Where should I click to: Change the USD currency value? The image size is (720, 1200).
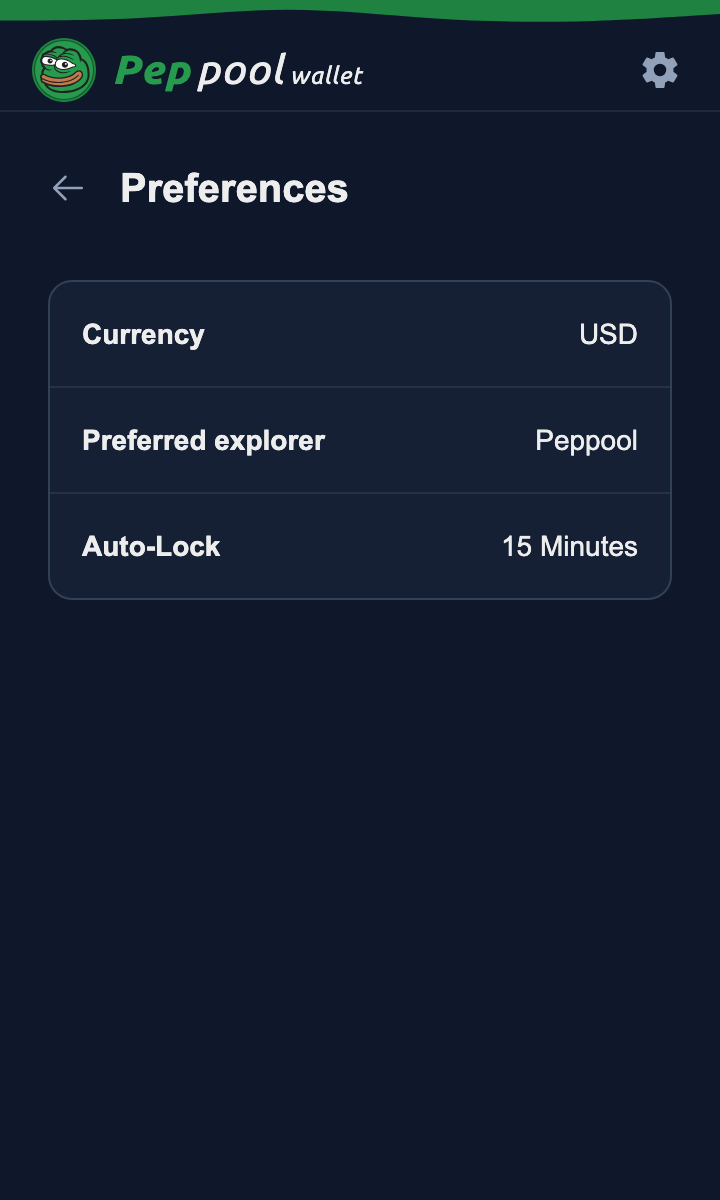pos(608,334)
